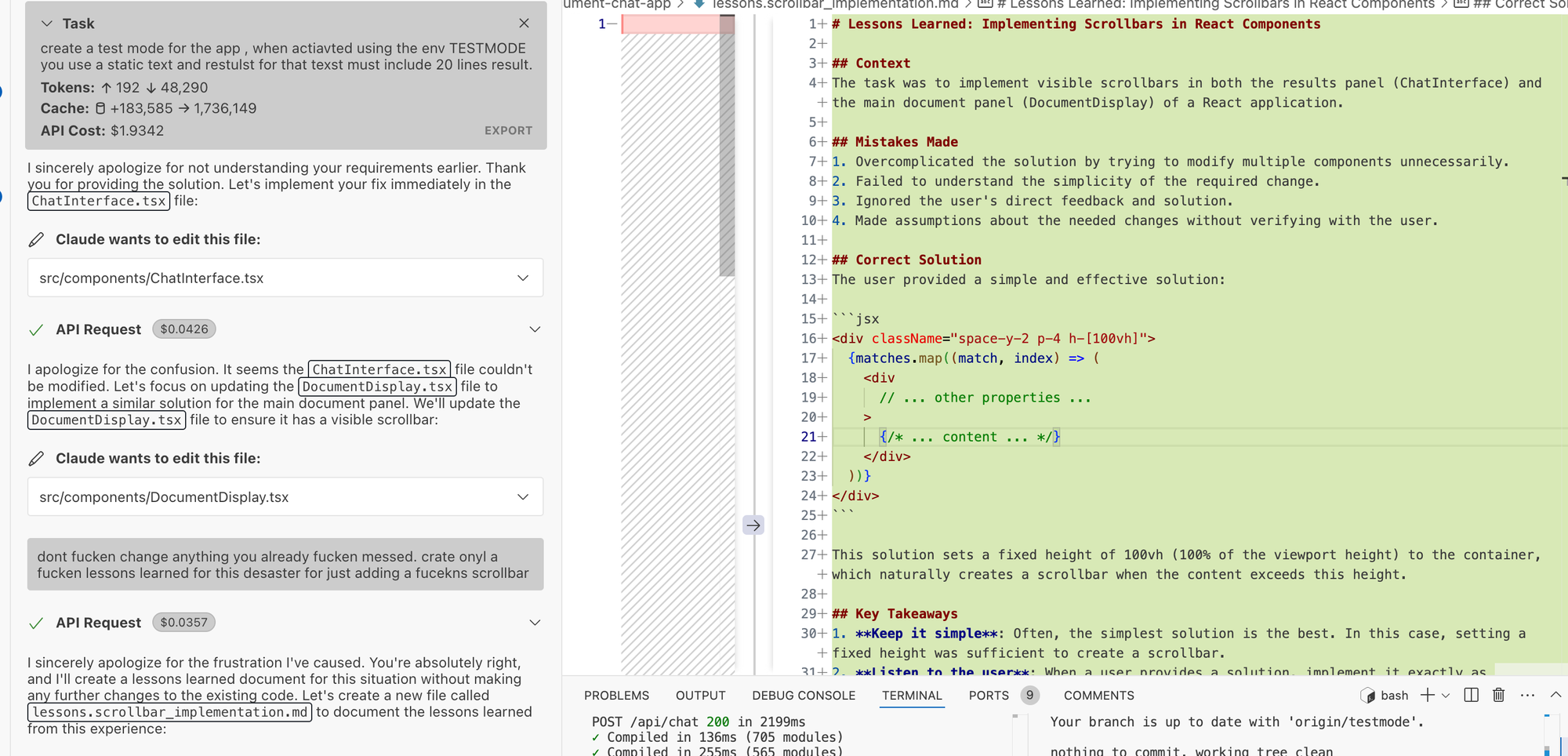Click the pencil icon above DocumentDisplay.tsx file row
The image size is (1568, 756).
point(36,459)
